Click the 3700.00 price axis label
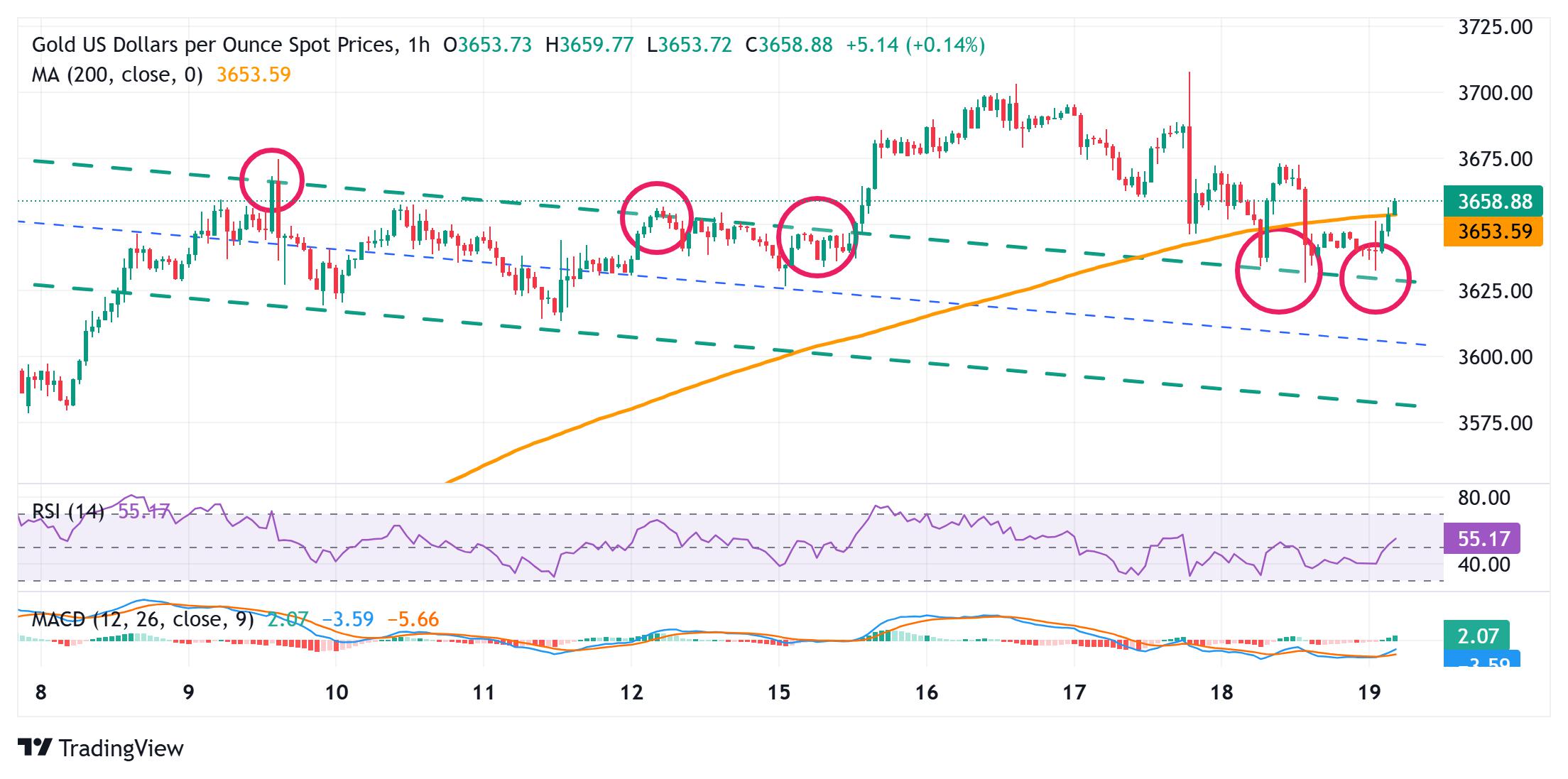Screen dimensions: 1568x779 (1495, 93)
